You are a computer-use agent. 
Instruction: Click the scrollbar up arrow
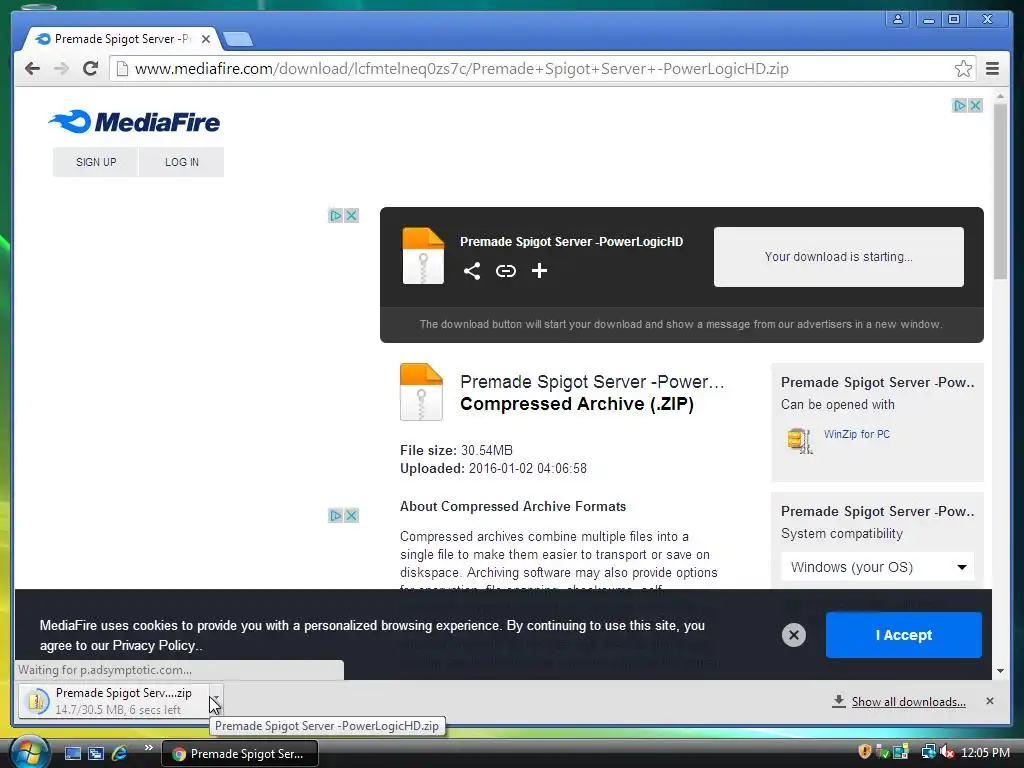point(1000,97)
